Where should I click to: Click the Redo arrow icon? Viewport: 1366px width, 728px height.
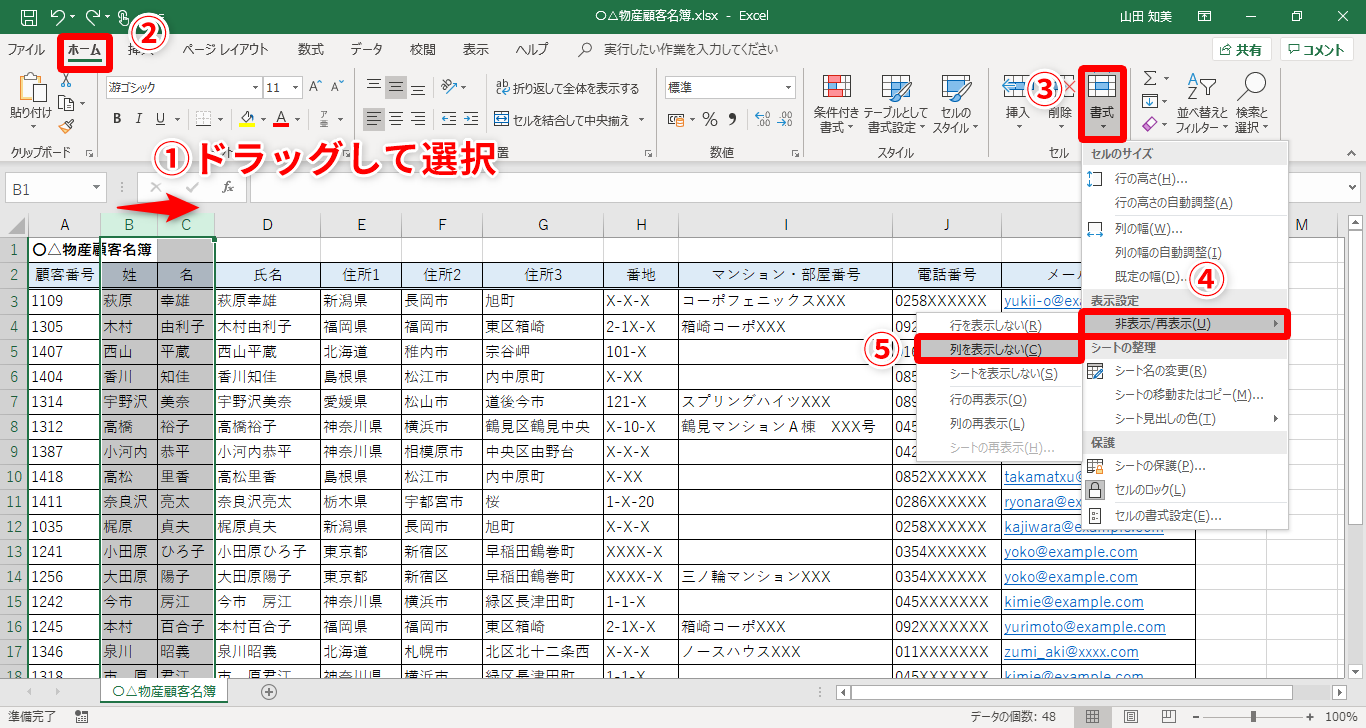(93, 16)
